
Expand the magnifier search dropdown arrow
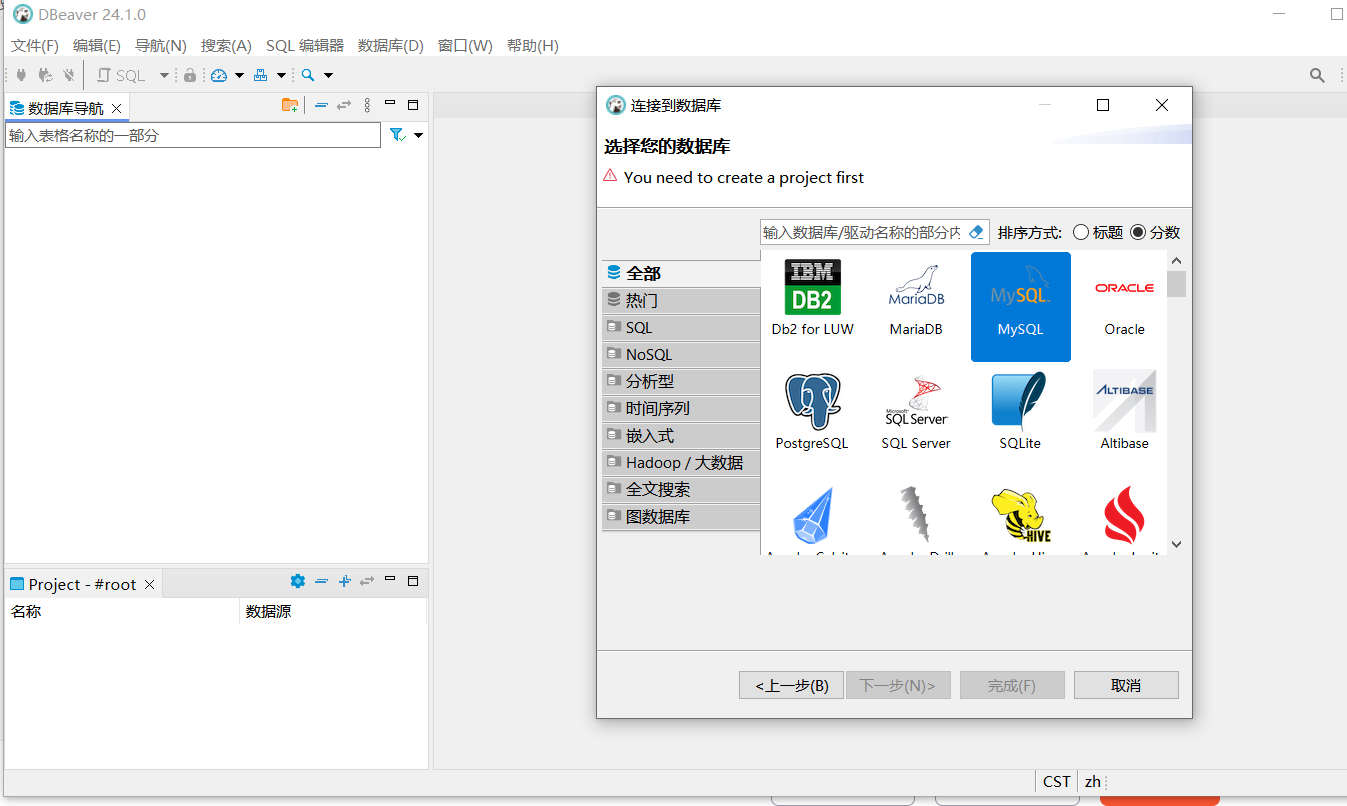coord(328,76)
